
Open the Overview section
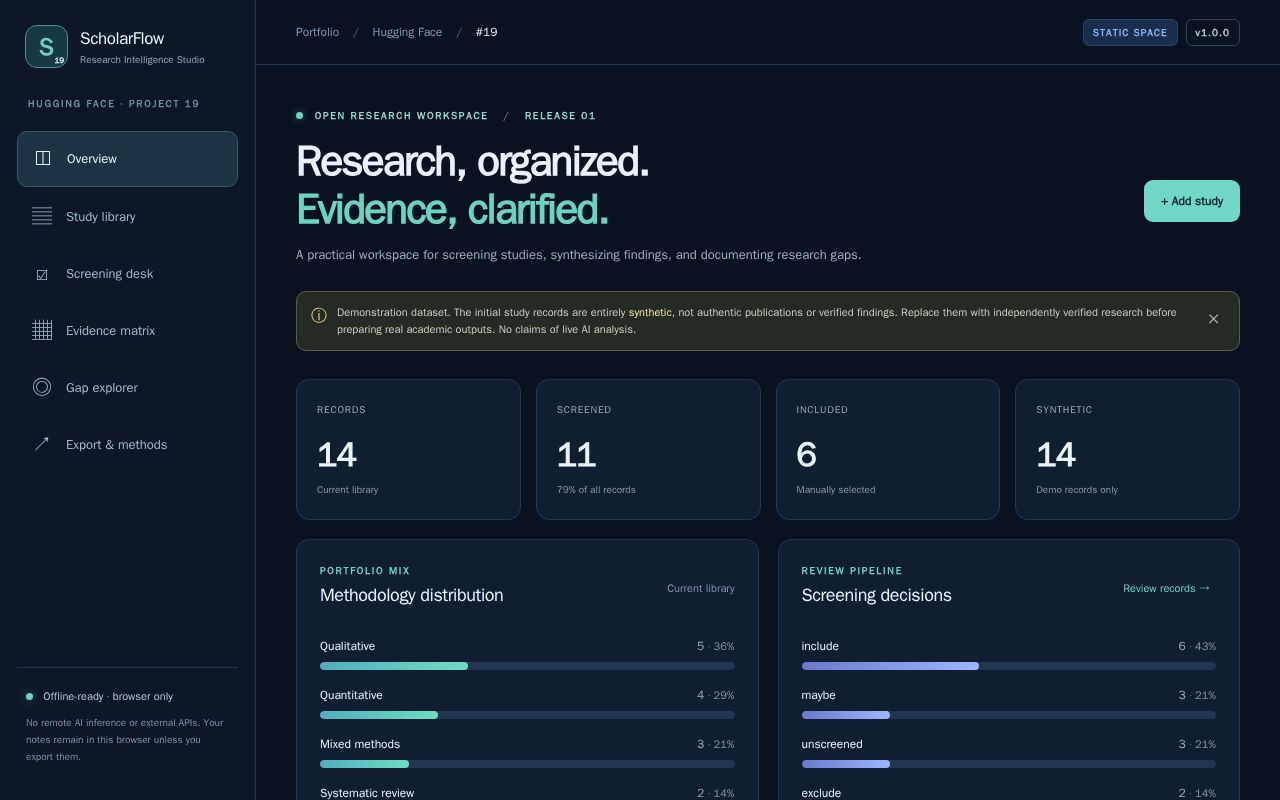click(x=127, y=159)
